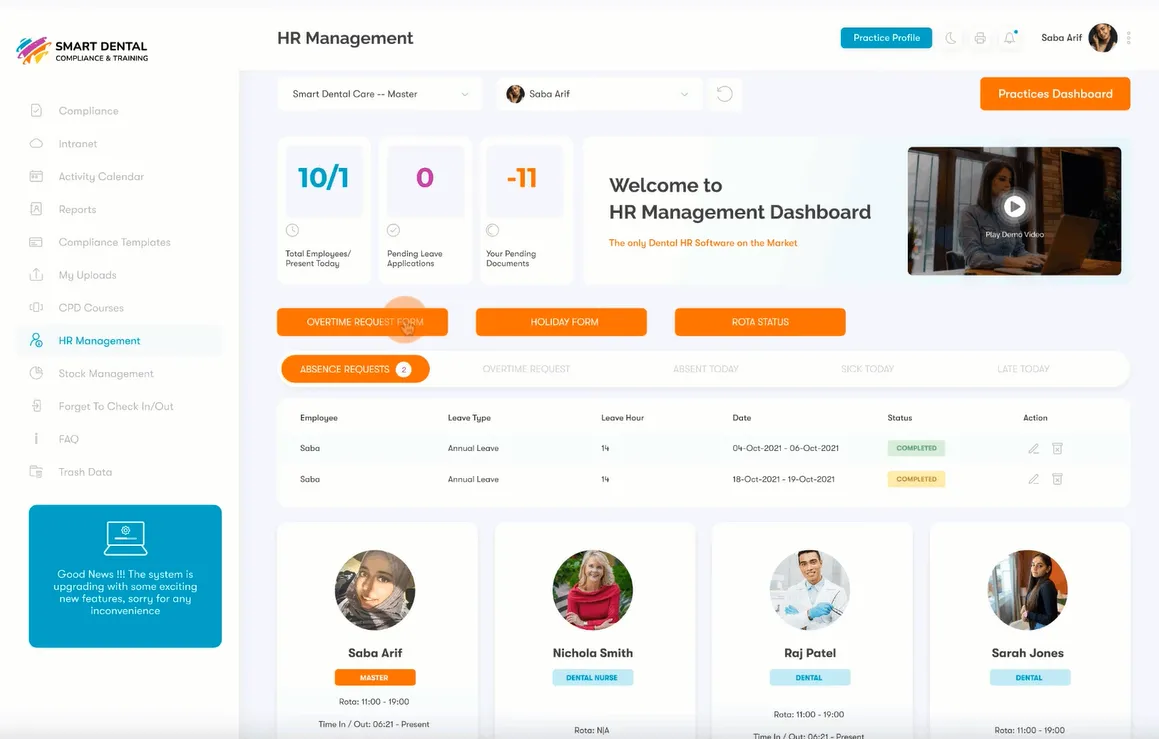Click the Practice Profile button

[886, 38]
